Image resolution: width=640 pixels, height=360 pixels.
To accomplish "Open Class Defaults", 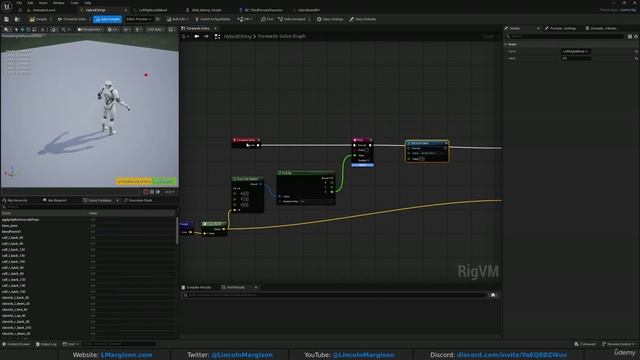I will pyautogui.click(x=362, y=19).
